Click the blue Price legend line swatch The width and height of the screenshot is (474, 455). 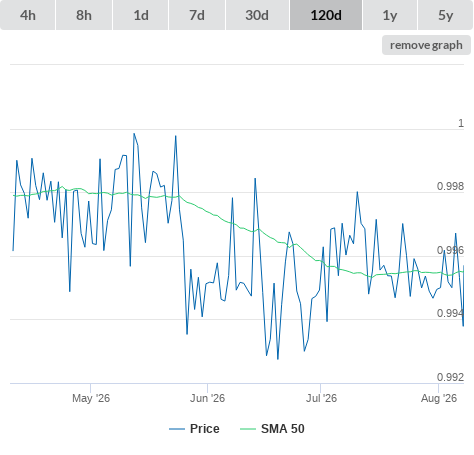click(x=177, y=429)
